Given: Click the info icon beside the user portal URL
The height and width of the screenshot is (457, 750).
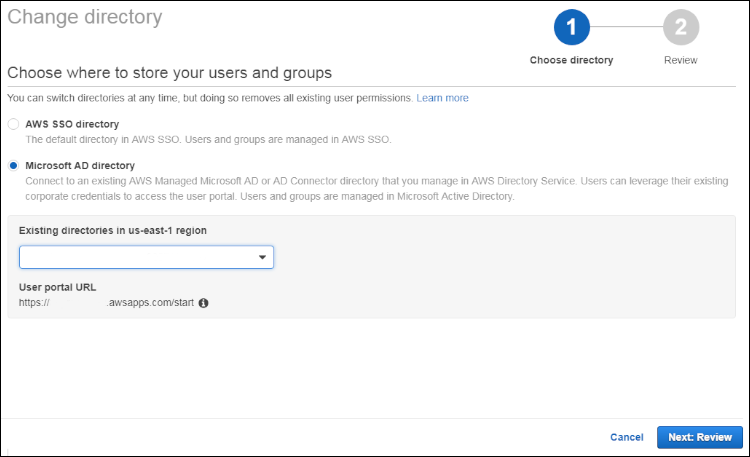Looking at the screenshot, I should click(x=203, y=303).
